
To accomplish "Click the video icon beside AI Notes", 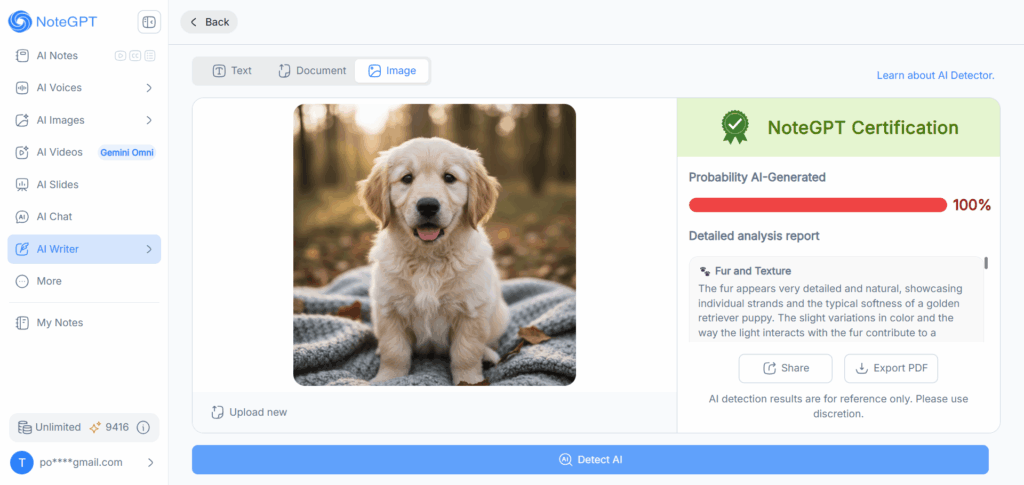I will [120, 55].
